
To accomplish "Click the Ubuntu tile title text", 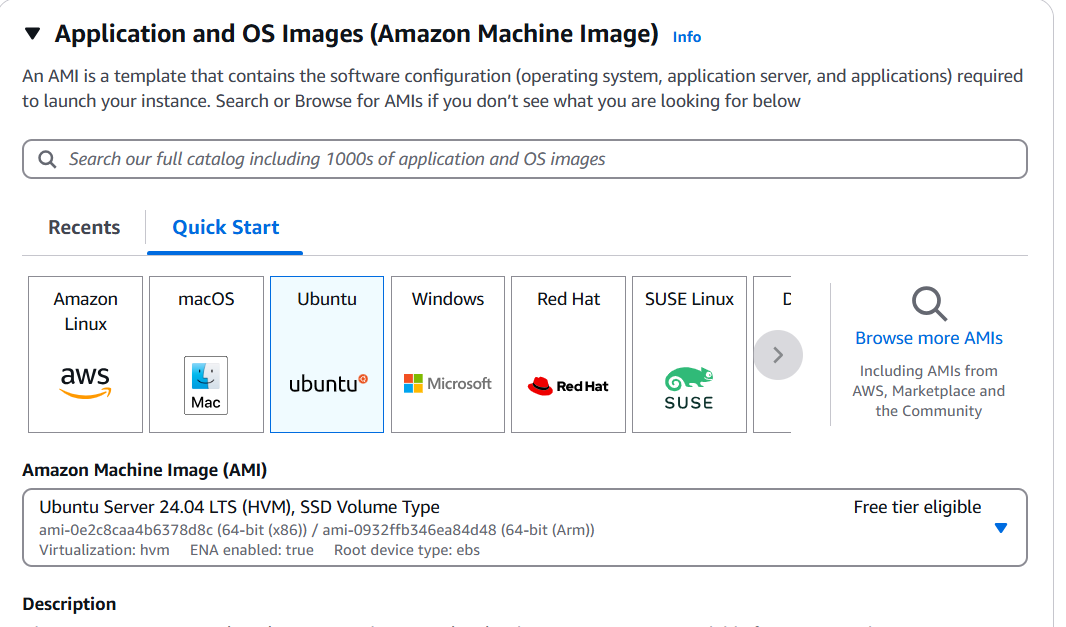I will pyautogui.click(x=327, y=299).
